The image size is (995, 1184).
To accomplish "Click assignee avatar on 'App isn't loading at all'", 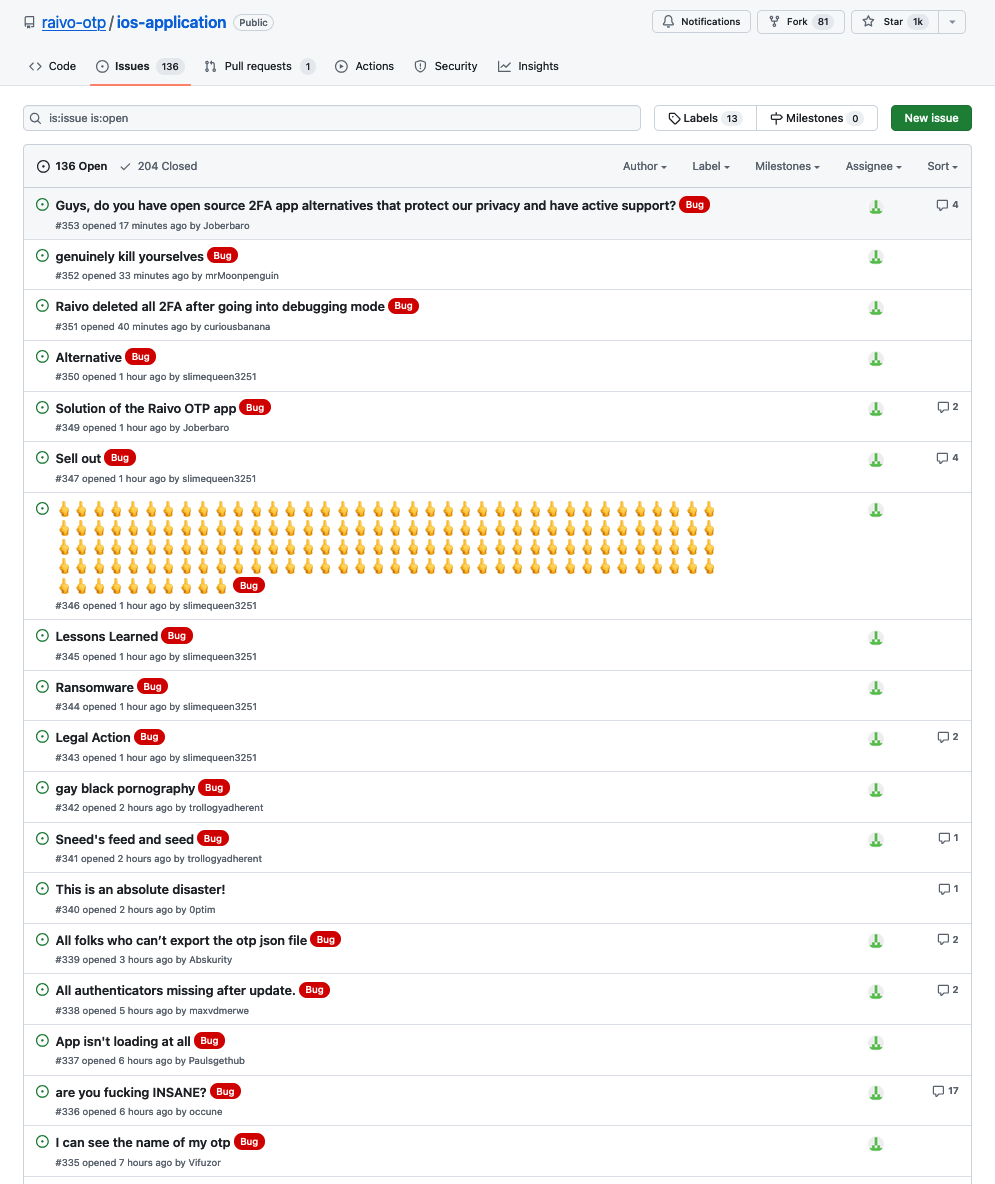I will click(x=876, y=1043).
